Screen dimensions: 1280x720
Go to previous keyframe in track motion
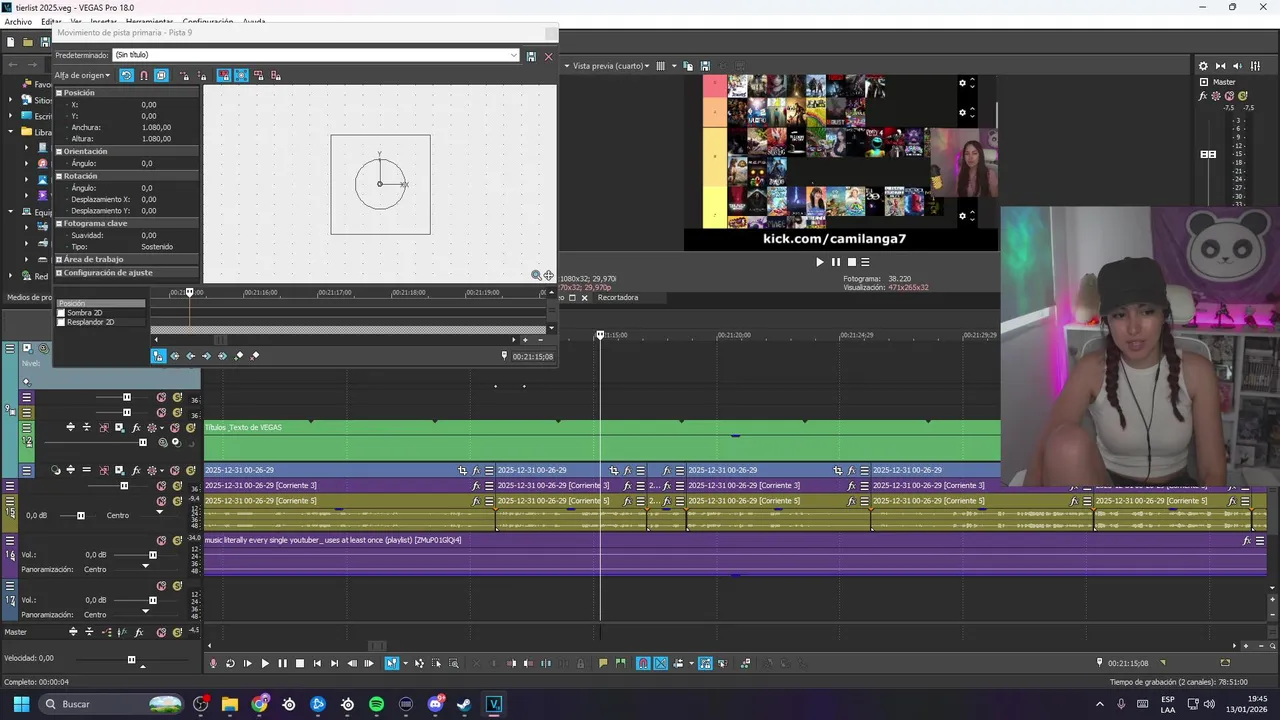[190, 355]
